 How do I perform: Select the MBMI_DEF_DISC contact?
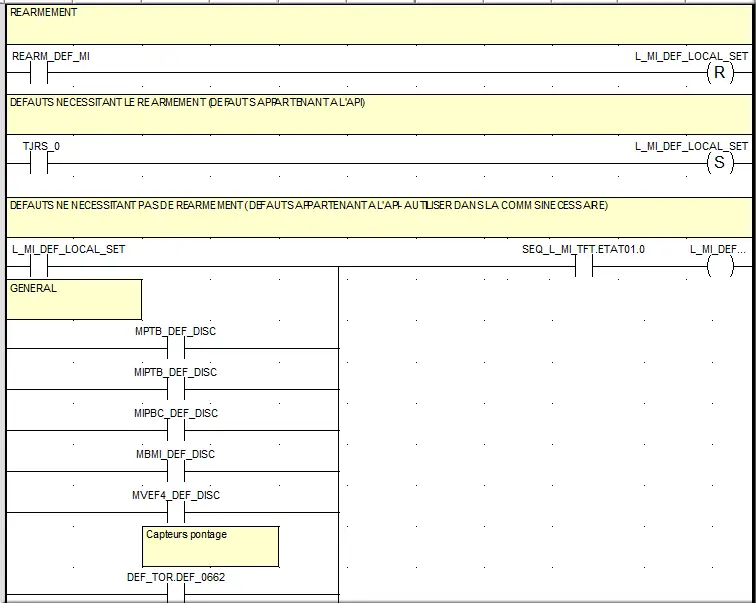176,471
